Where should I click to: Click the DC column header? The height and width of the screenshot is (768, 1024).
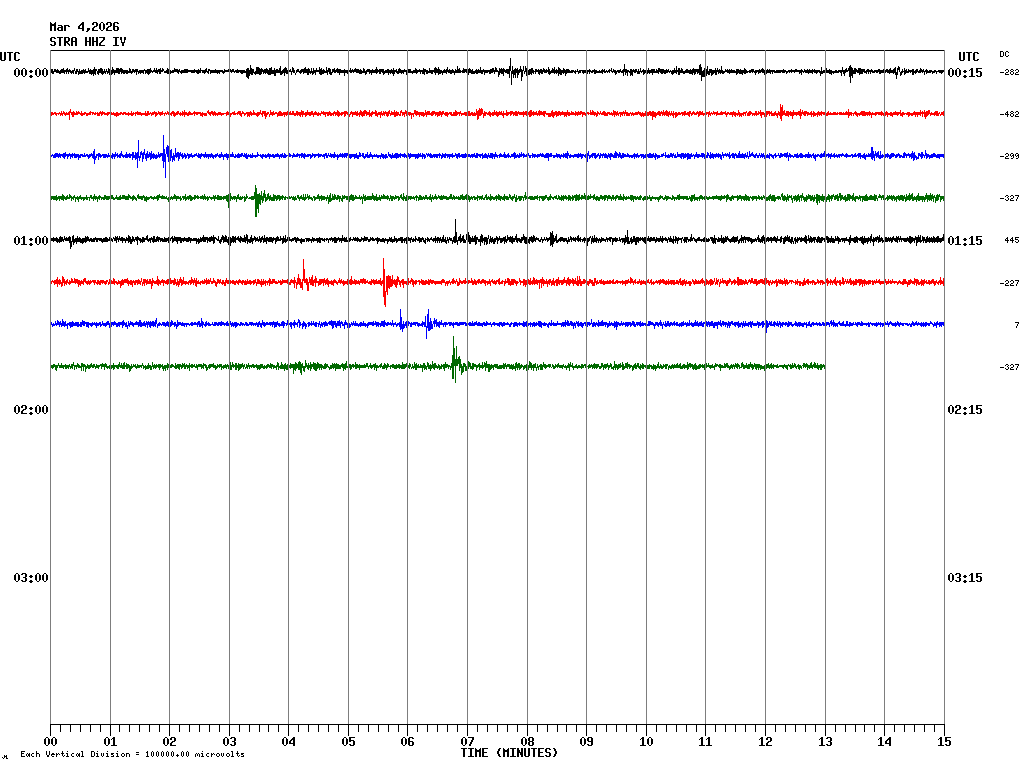point(1004,54)
